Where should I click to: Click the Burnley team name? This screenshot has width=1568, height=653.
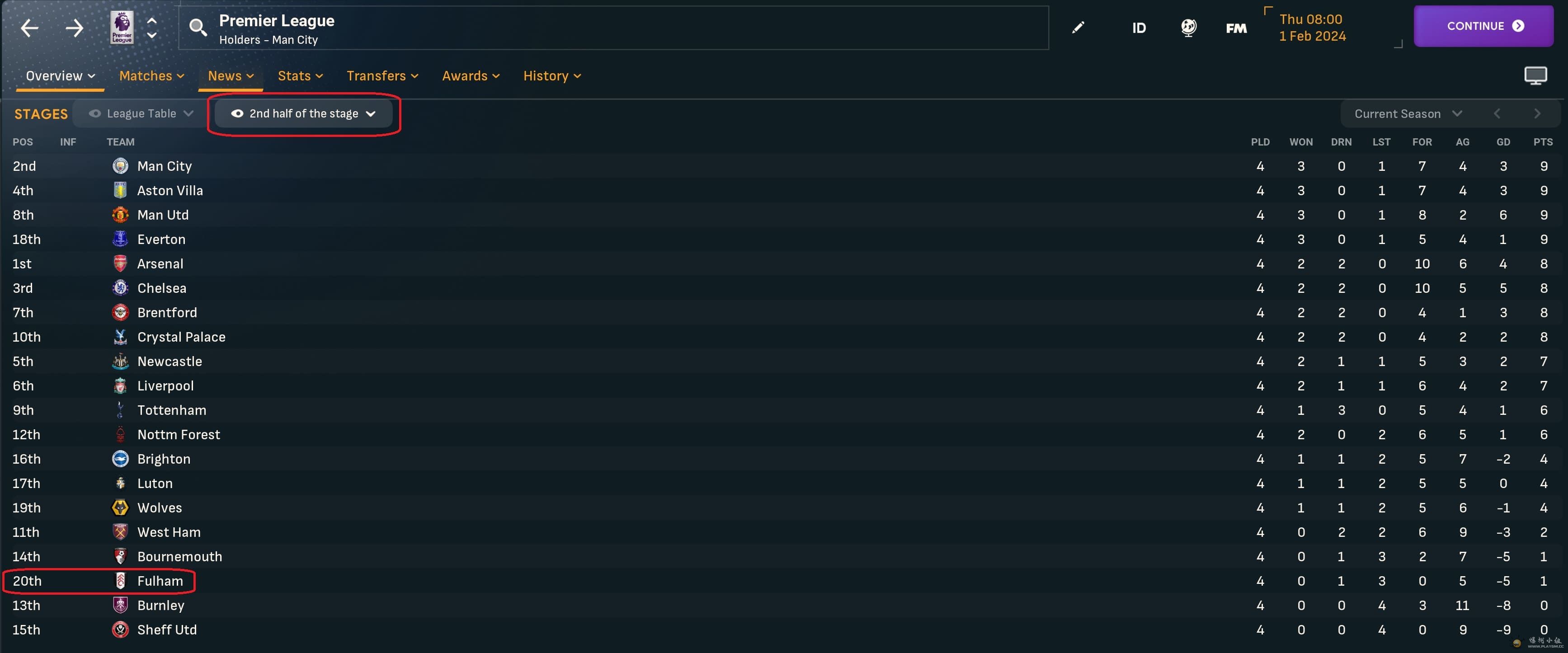point(161,606)
